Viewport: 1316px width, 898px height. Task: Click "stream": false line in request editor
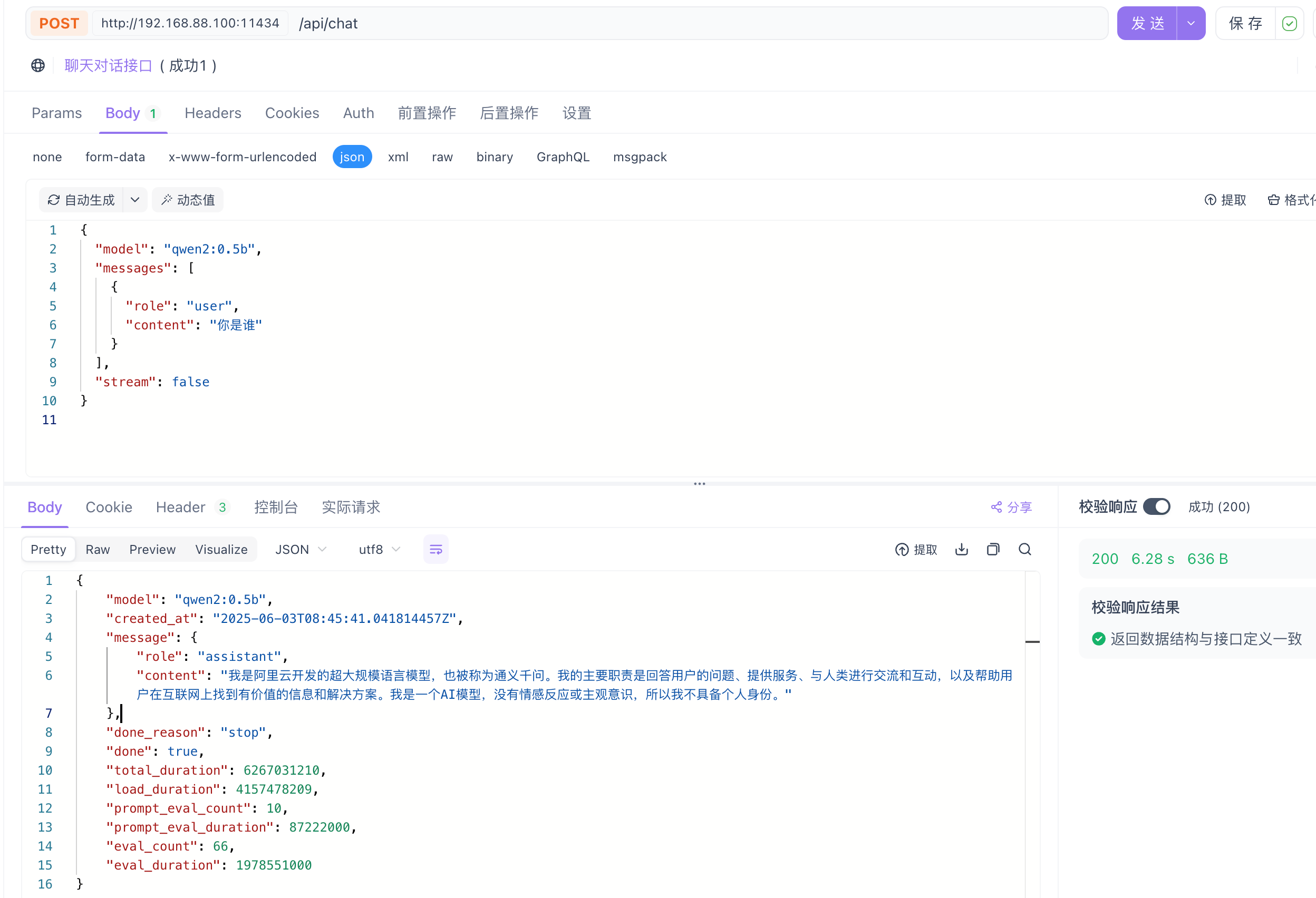click(x=152, y=382)
